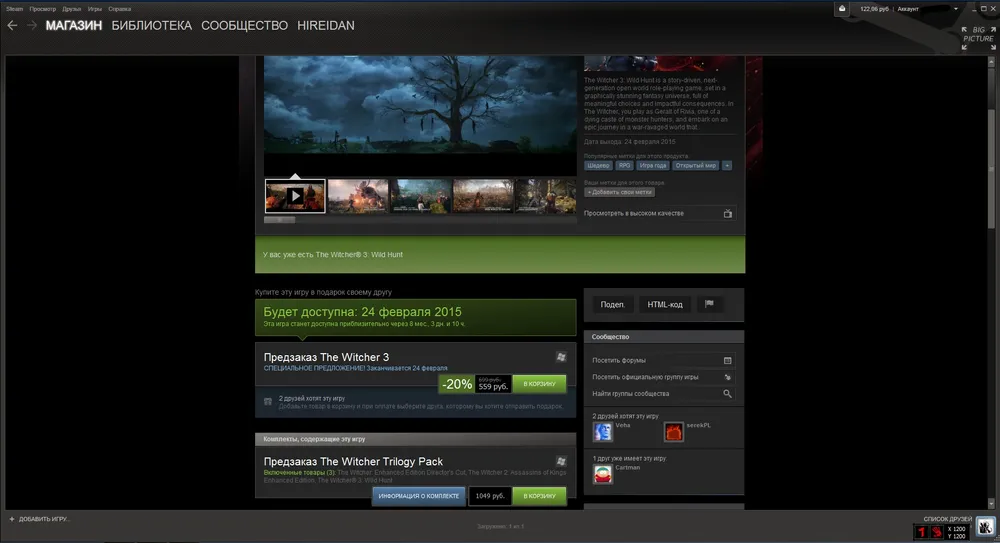Play the trailer video thumbnail
Screen dimensions: 1000x543
(295, 196)
